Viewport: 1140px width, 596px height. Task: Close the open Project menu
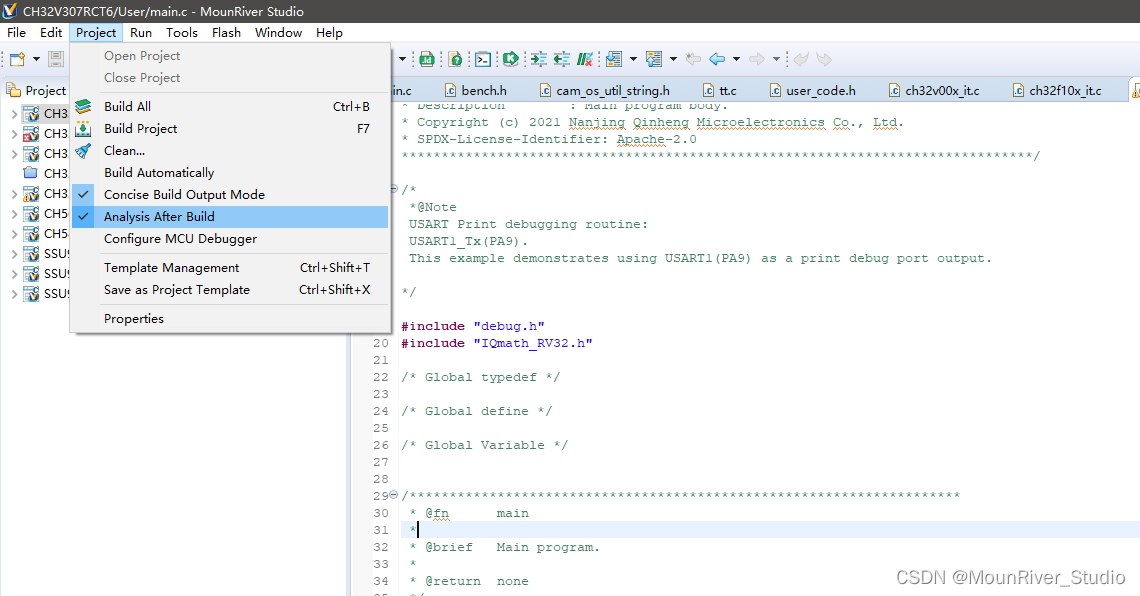point(96,33)
